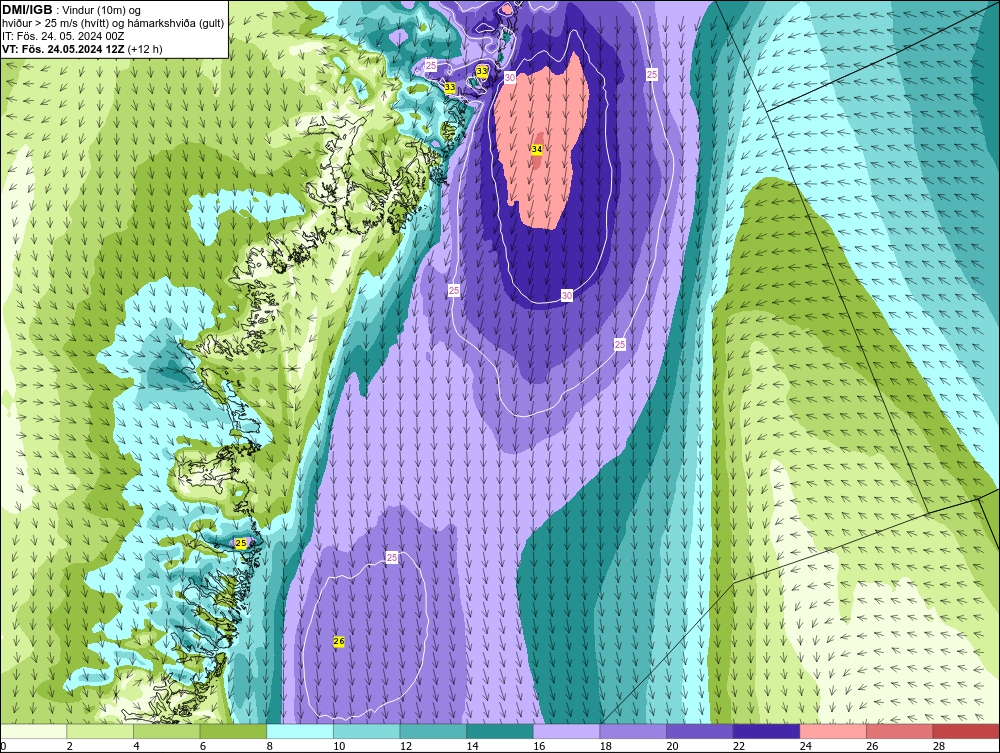Click the yellow 25 gust label on the coast
The width and height of the screenshot is (1000, 753).
(x=240, y=543)
